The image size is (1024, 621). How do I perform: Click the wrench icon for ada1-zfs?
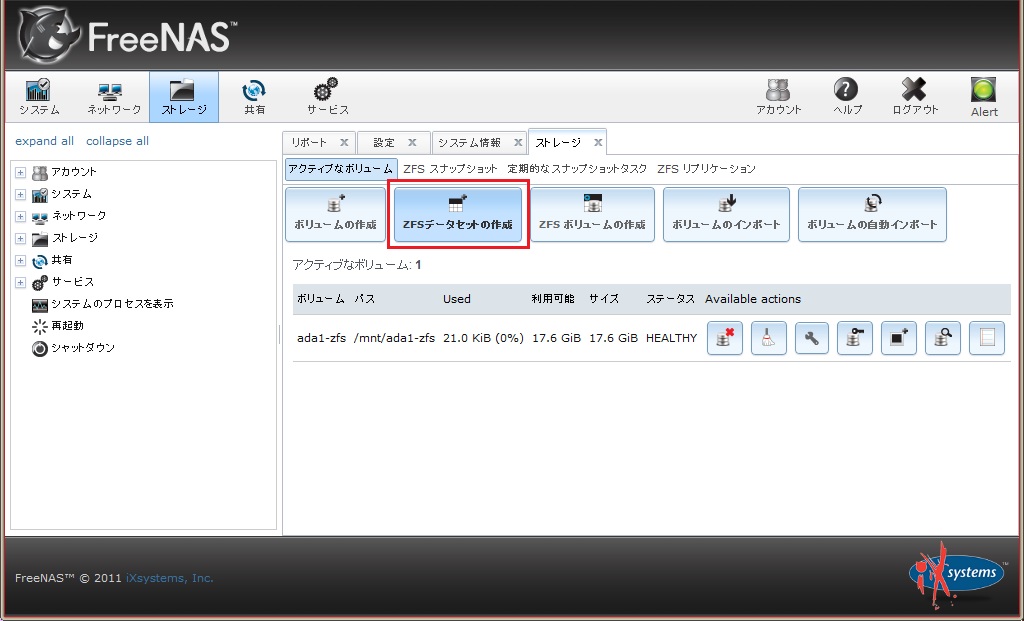[812, 338]
